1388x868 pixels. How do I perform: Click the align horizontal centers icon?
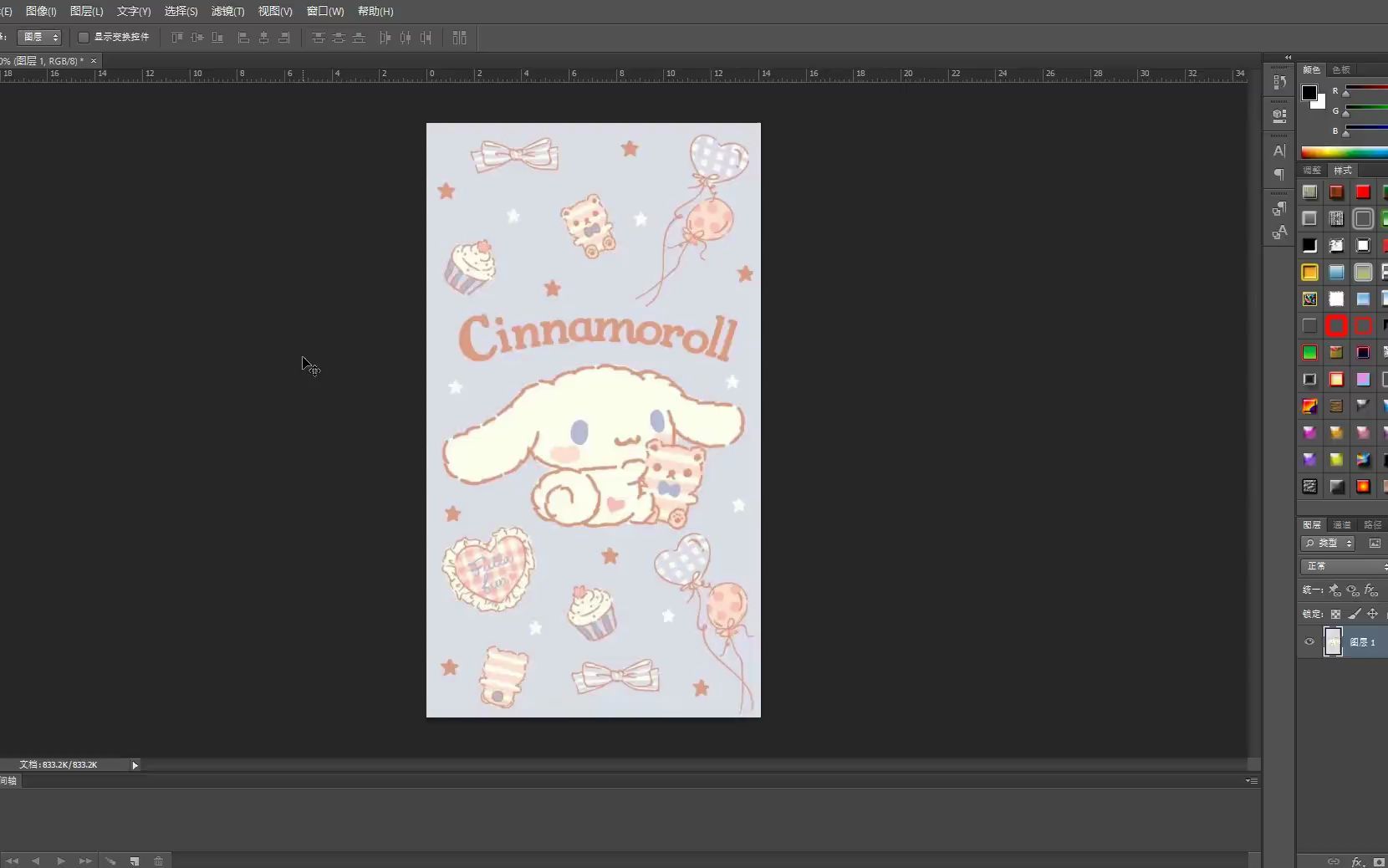point(263,38)
